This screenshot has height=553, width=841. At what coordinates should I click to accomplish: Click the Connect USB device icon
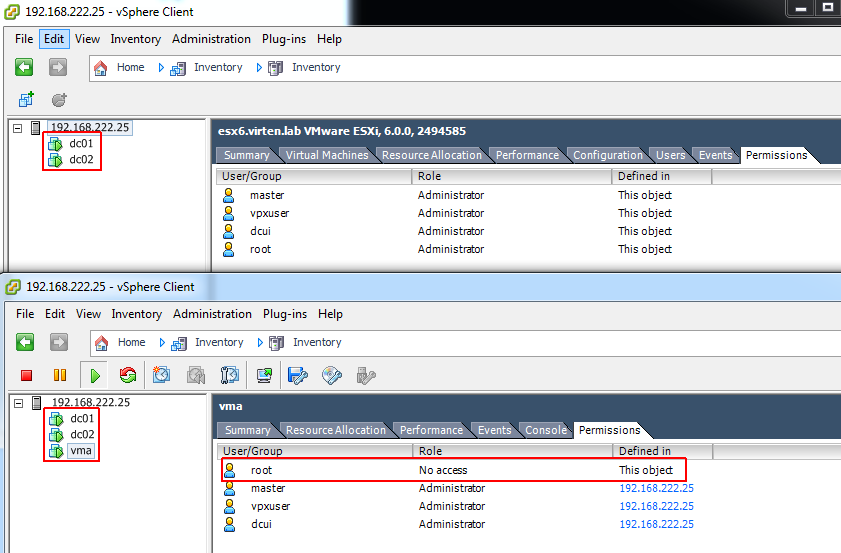pyautogui.click(x=366, y=375)
